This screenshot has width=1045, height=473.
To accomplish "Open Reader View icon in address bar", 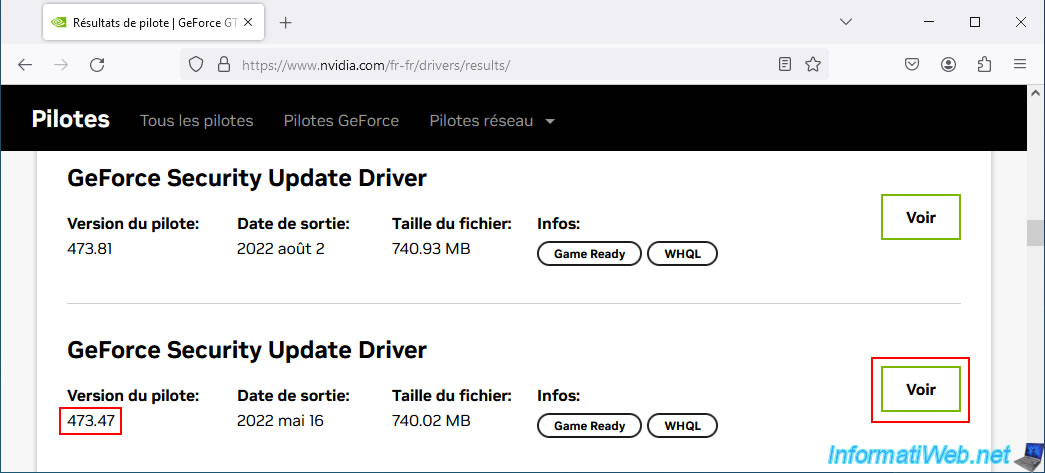I will (785, 64).
